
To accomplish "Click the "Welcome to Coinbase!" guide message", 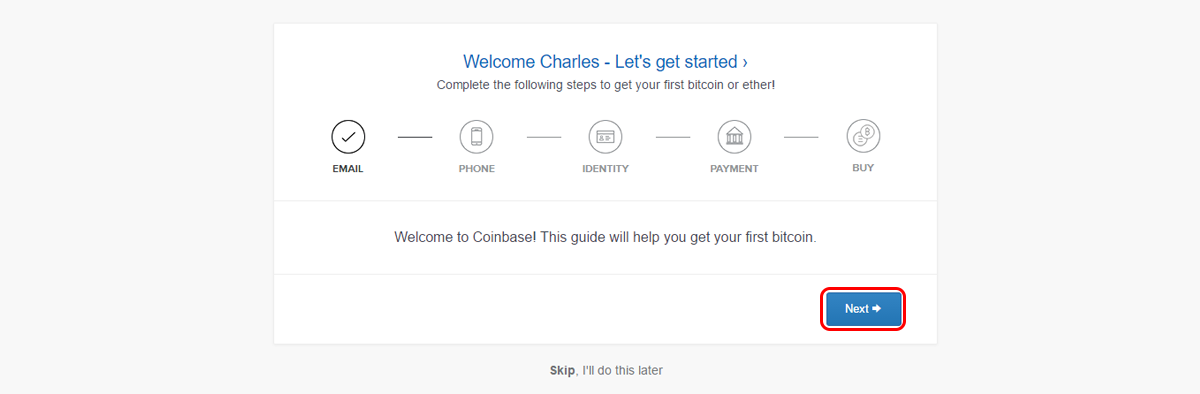I will [x=606, y=238].
